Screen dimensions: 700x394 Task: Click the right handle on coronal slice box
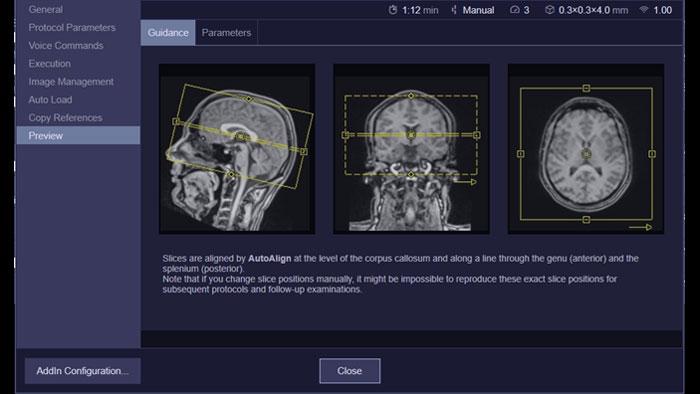pos(477,135)
